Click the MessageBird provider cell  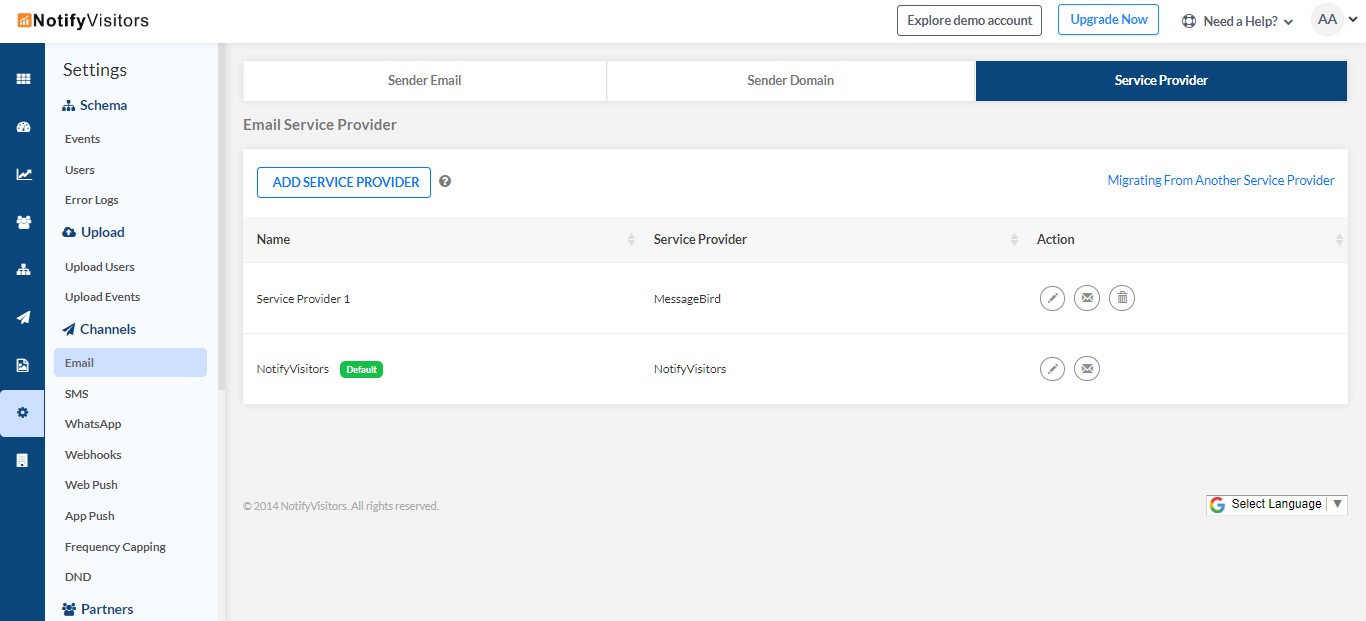pos(687,299)
